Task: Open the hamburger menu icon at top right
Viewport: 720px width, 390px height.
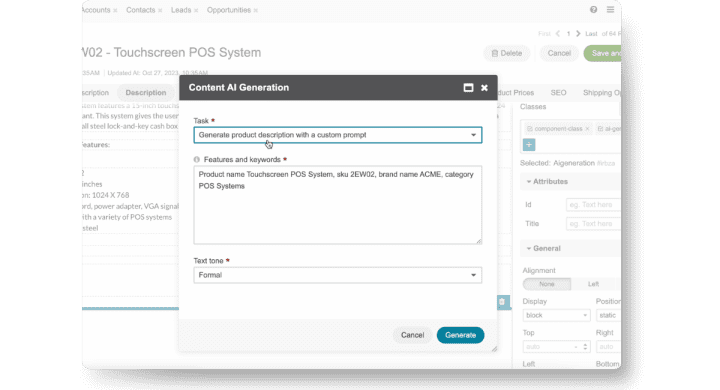Action: tap(610, 10)
